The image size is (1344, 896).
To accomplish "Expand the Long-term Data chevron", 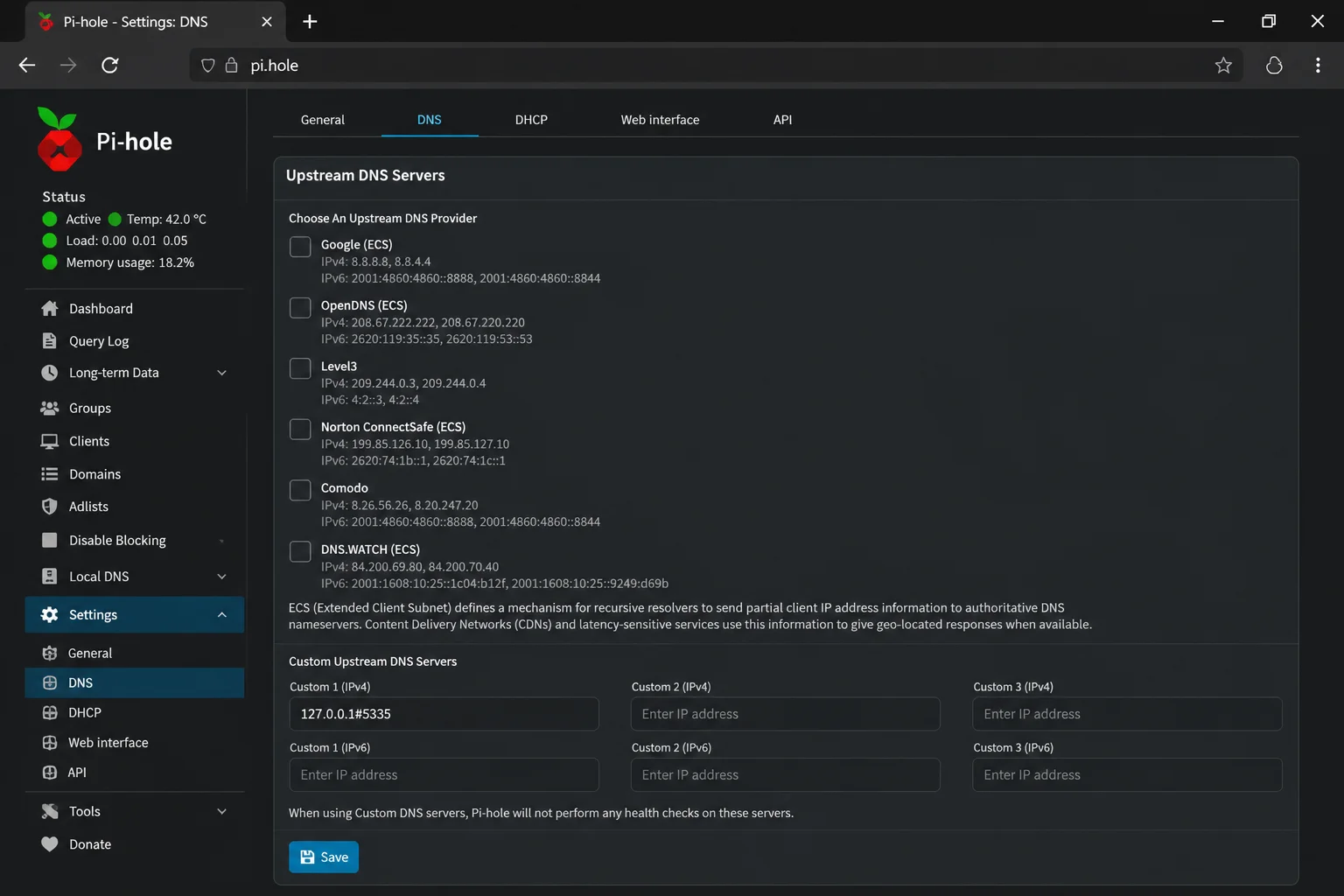I will tap(221, 373).
